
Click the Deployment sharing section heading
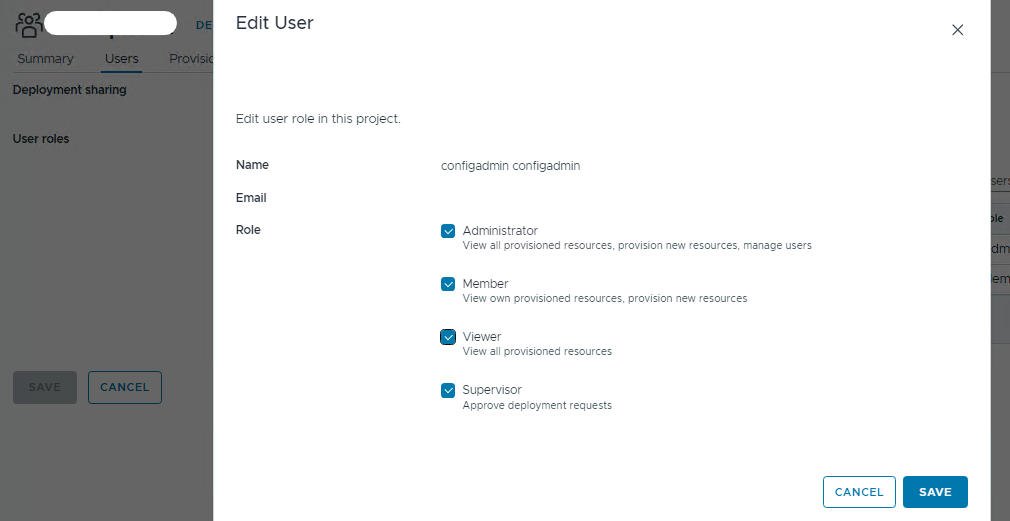pyautogui.click(x=69, y=90)
